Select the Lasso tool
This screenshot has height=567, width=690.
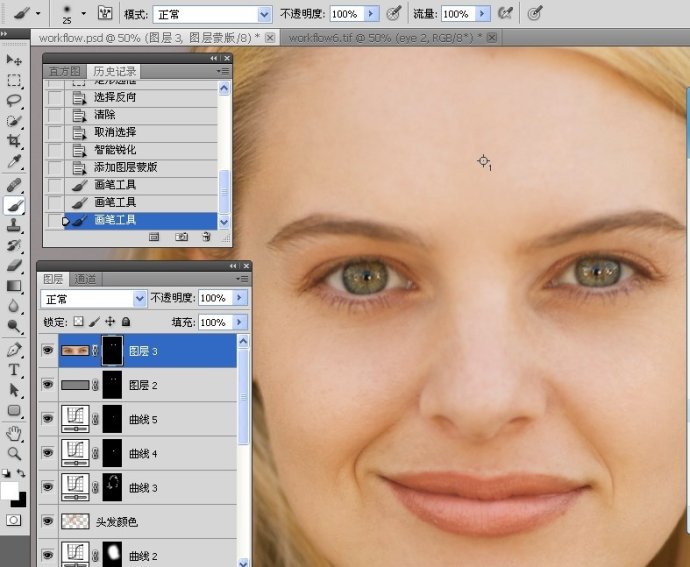(14, 100)
